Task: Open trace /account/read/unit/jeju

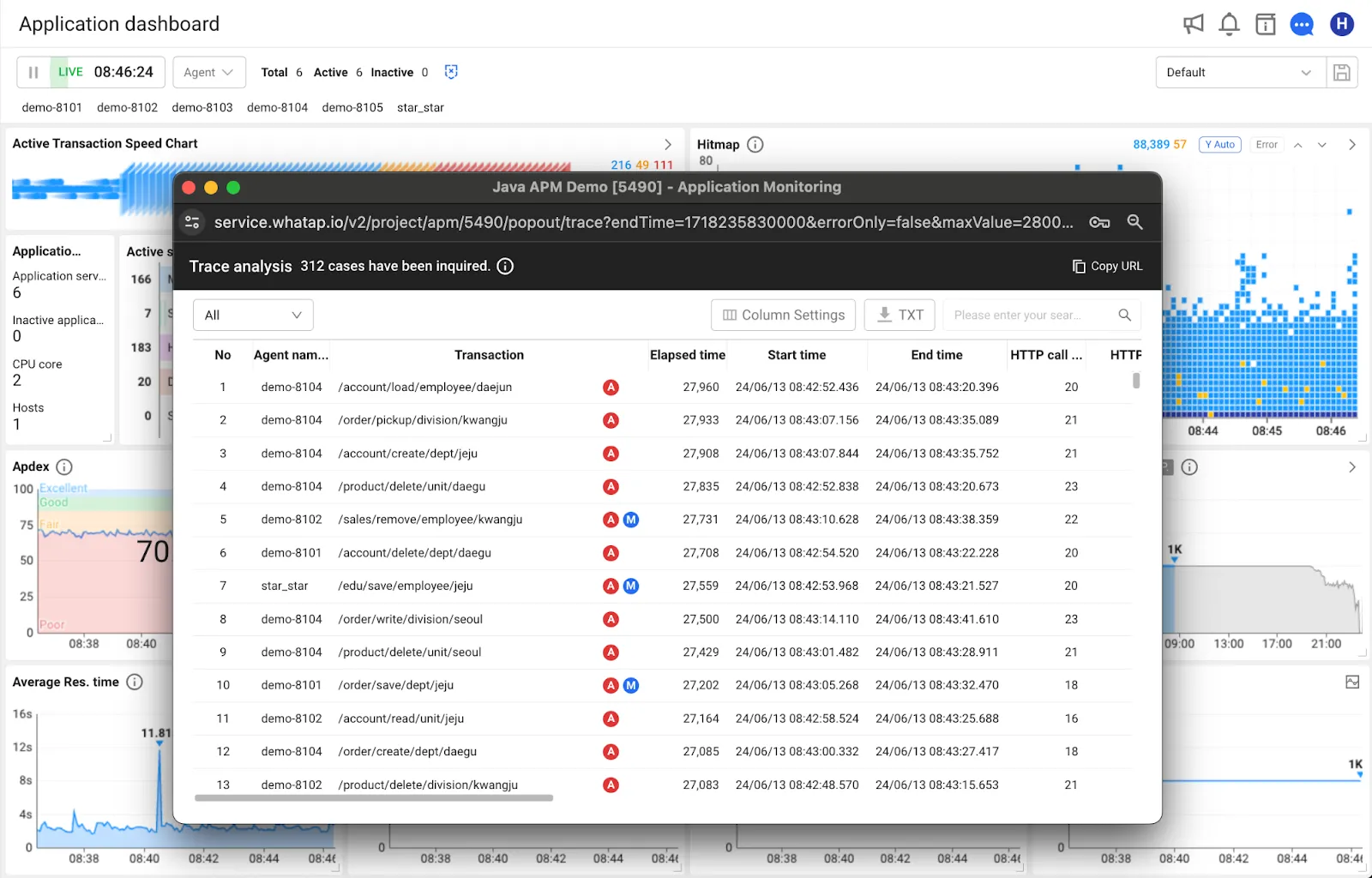Action: [x=401, y=719]
